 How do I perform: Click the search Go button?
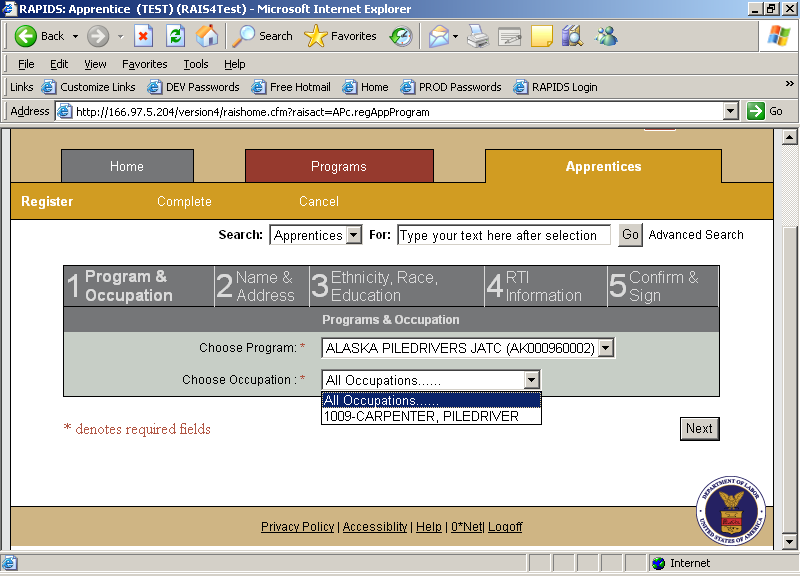click(x=630, y=235)
